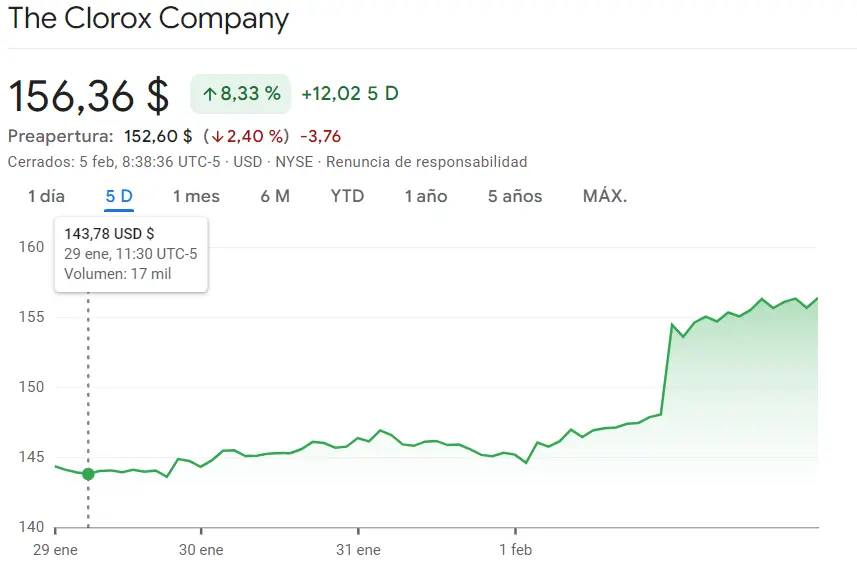
Task: Switch to the 6 M range tab
Action: (x=275, y=196)
